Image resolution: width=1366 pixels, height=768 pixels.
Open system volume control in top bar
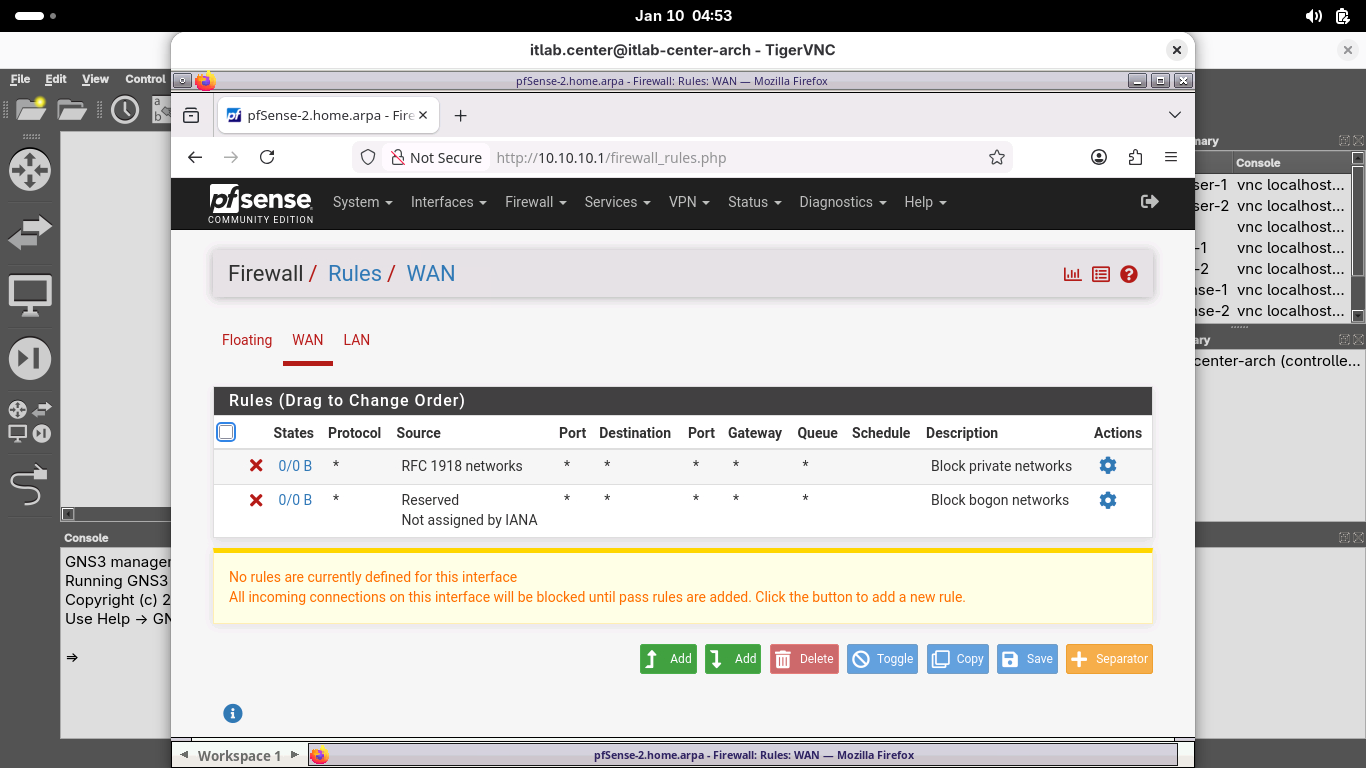(1314, 16)
